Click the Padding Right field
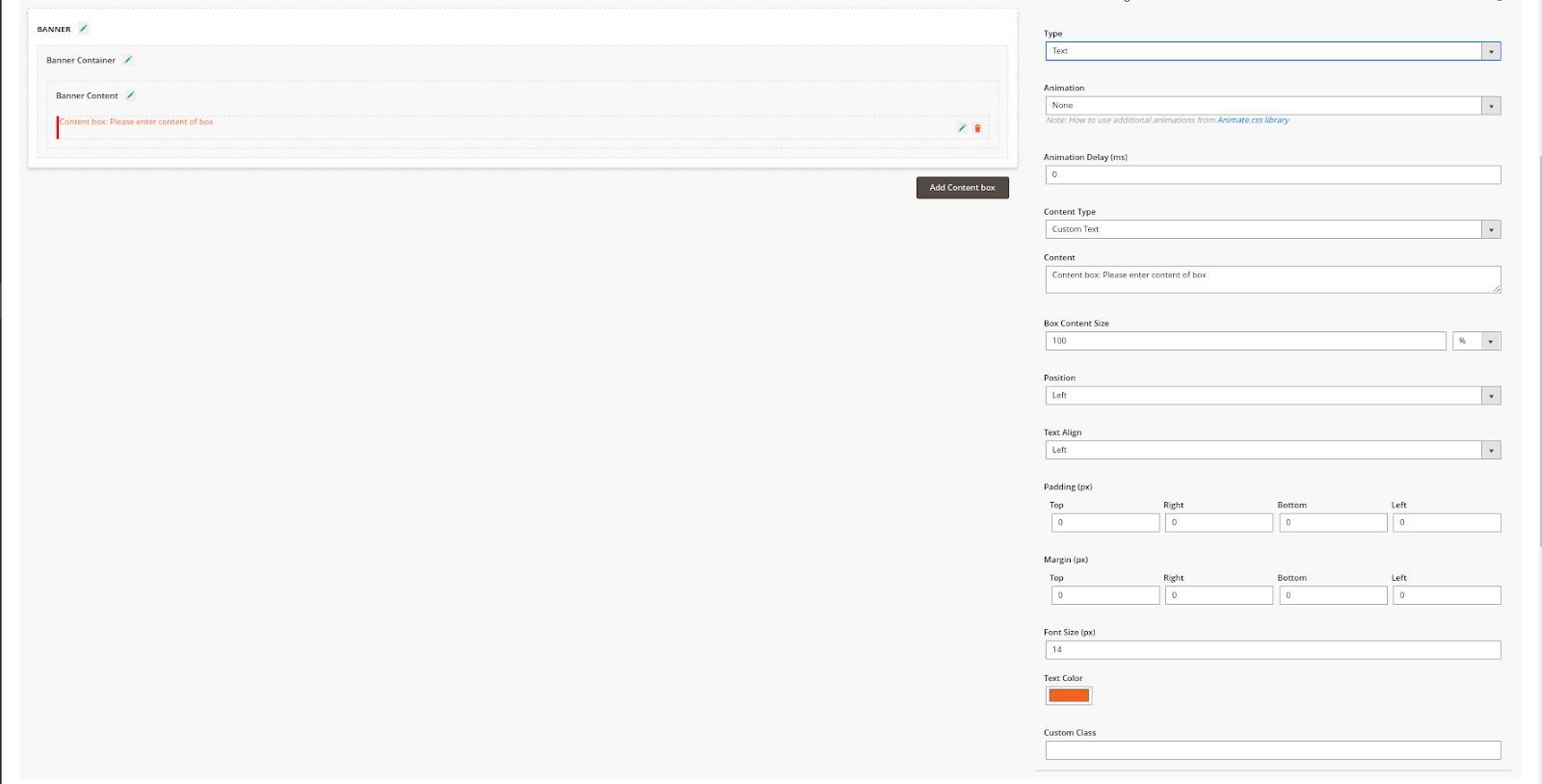 coord(1219,522)
